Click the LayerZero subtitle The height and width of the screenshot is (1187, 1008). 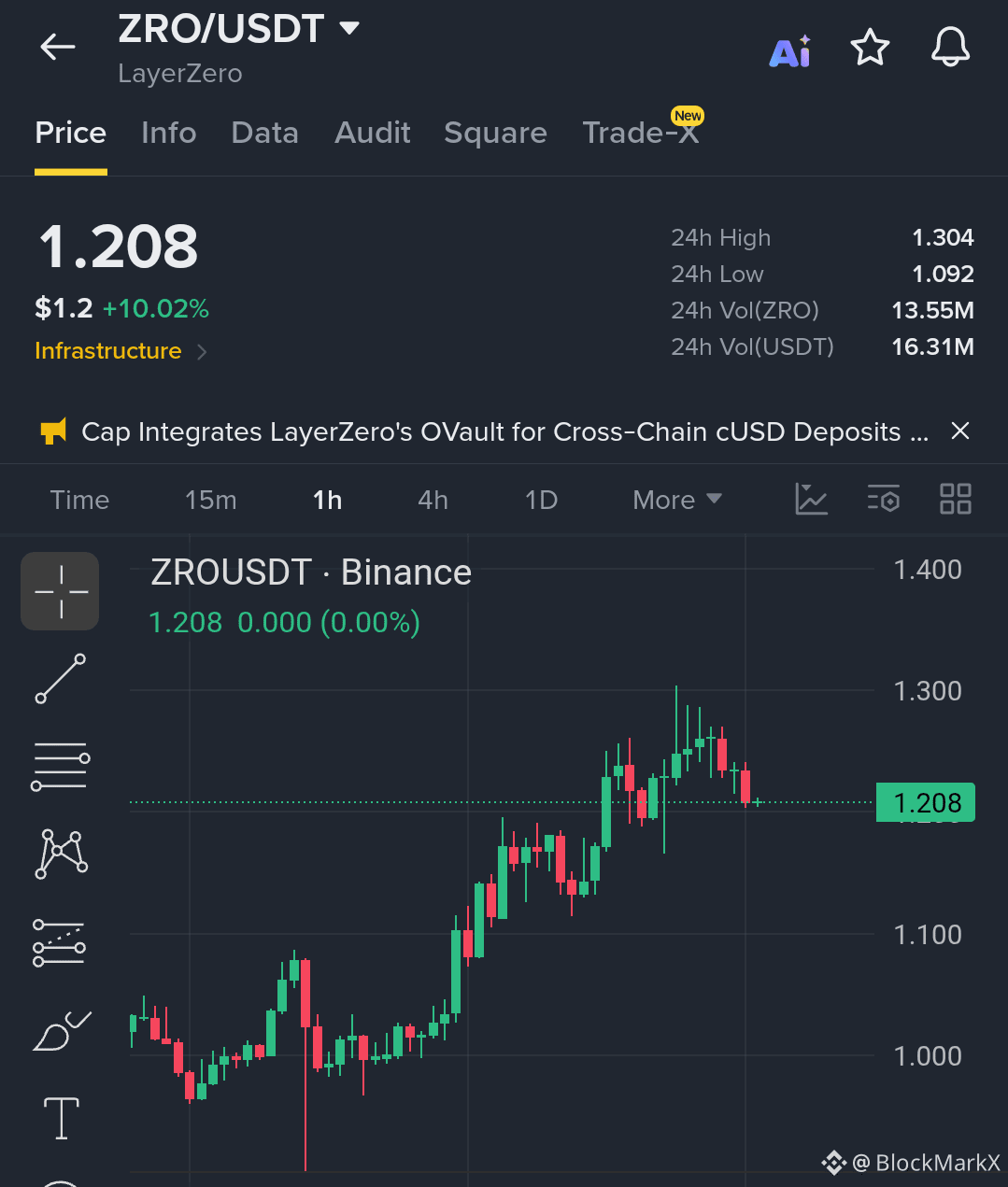coord(180,74)
